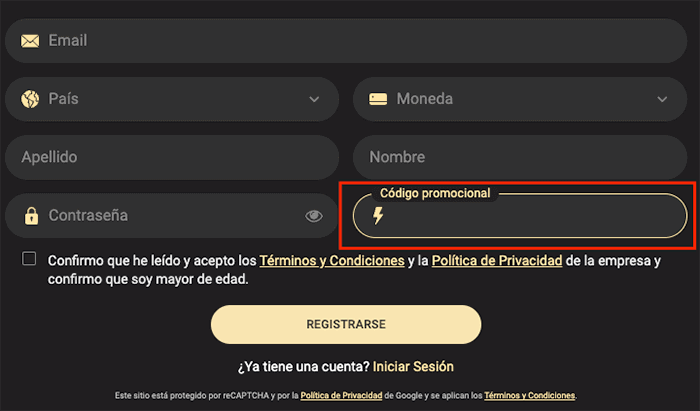Screen dimensions: 700x411
Task: Click the padlock icon in Contraseña field
Action: coord(31,215)
